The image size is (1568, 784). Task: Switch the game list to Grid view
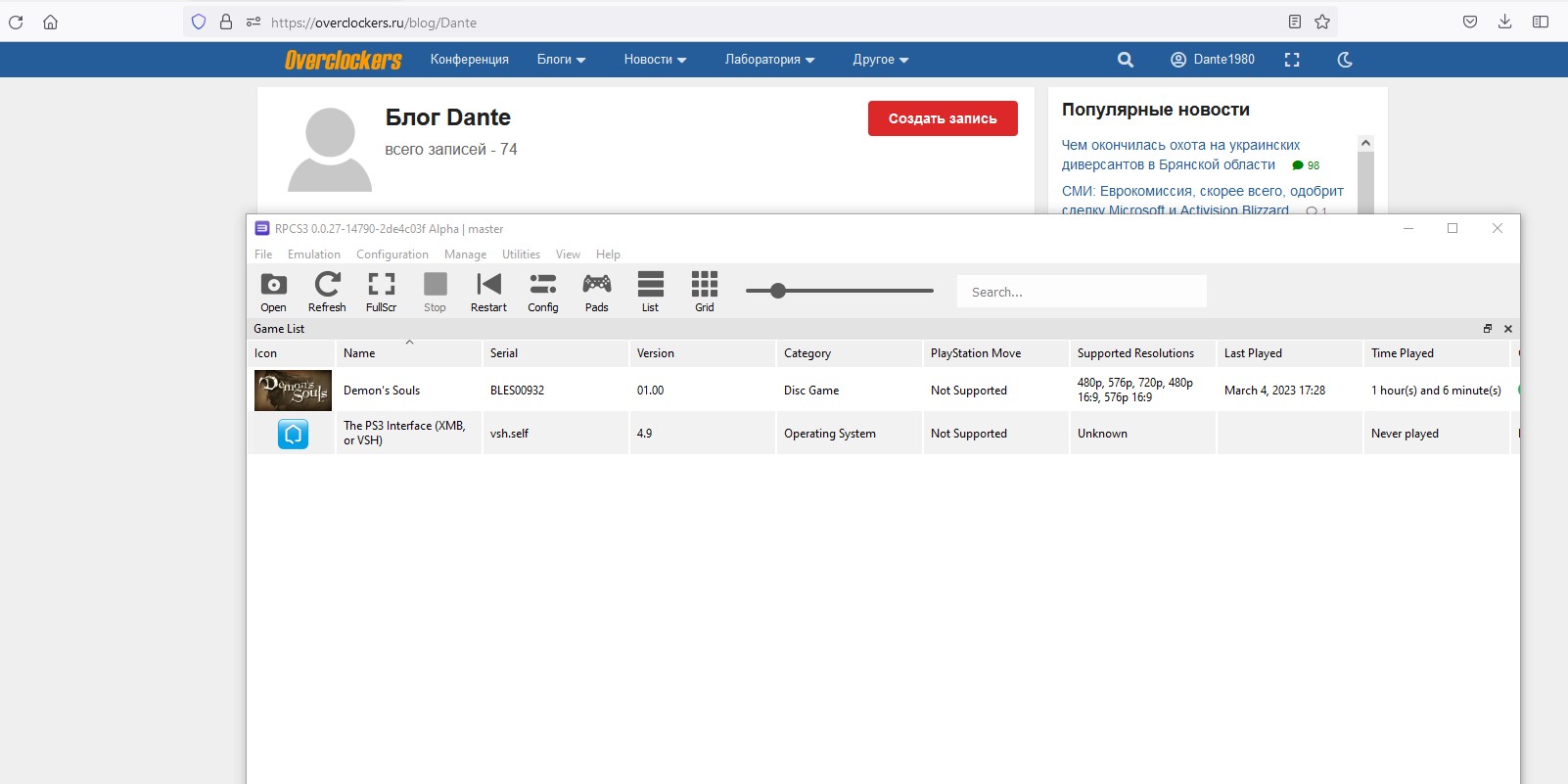pyautogui.click(x=704, y=292)
